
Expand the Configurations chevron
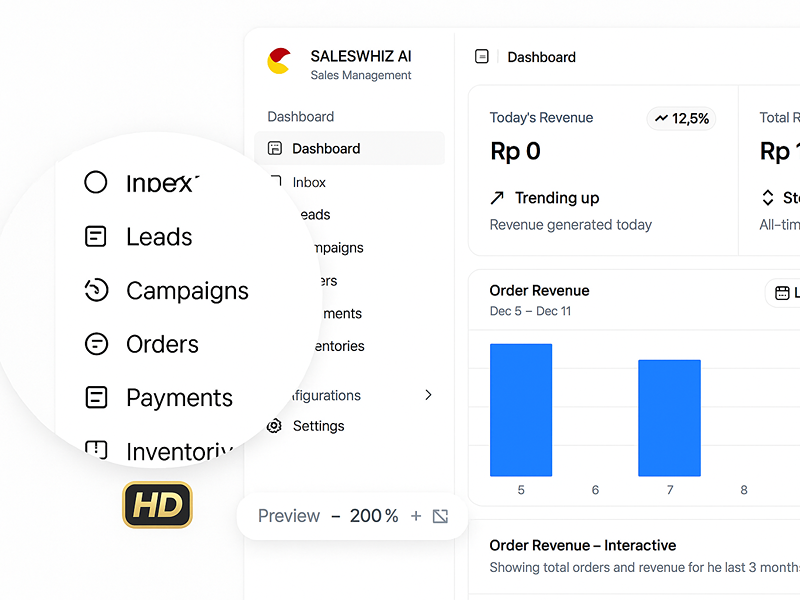[x=428, y=395]
